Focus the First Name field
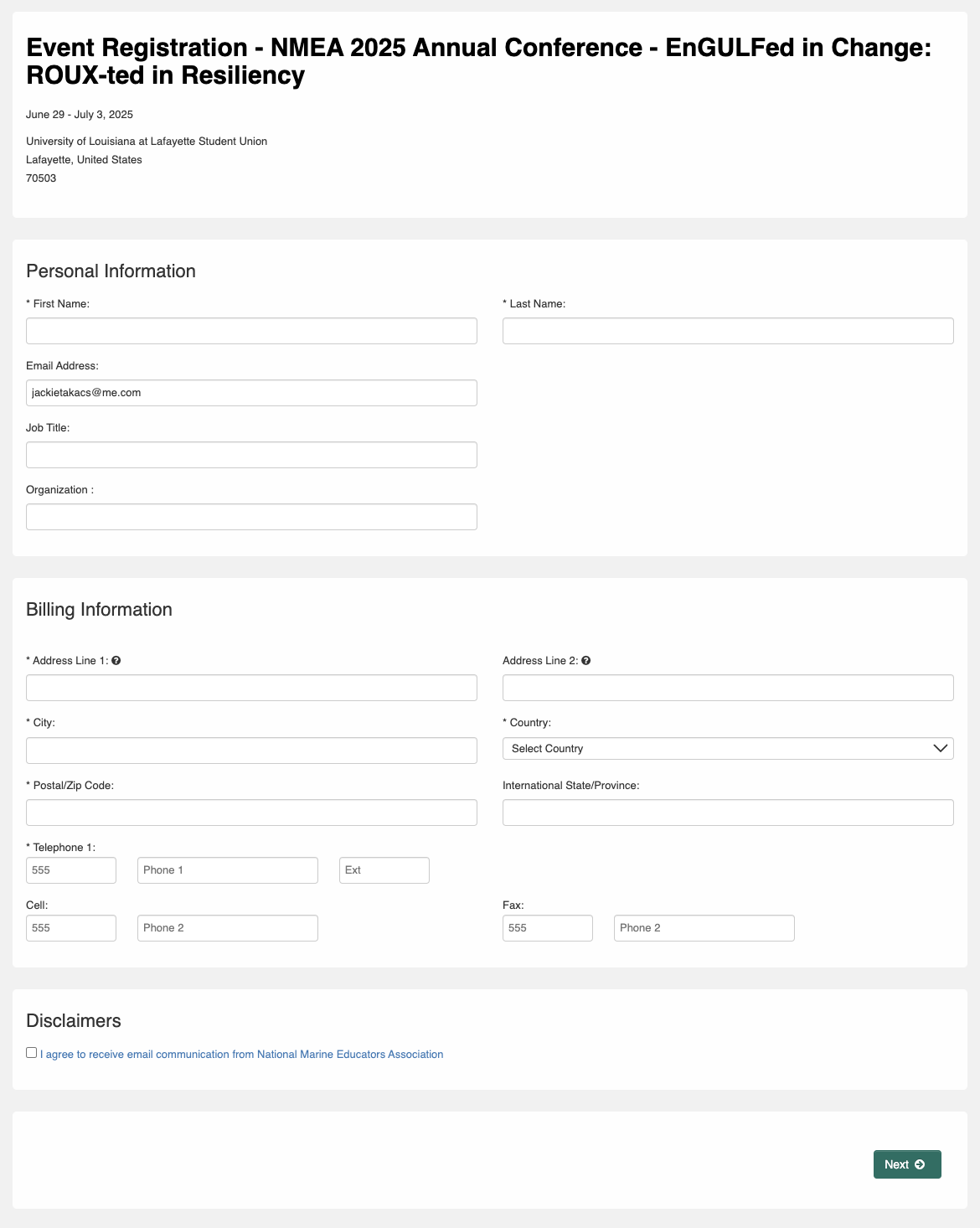Viewport: 980px width, 1228px height. pos(251,331)
